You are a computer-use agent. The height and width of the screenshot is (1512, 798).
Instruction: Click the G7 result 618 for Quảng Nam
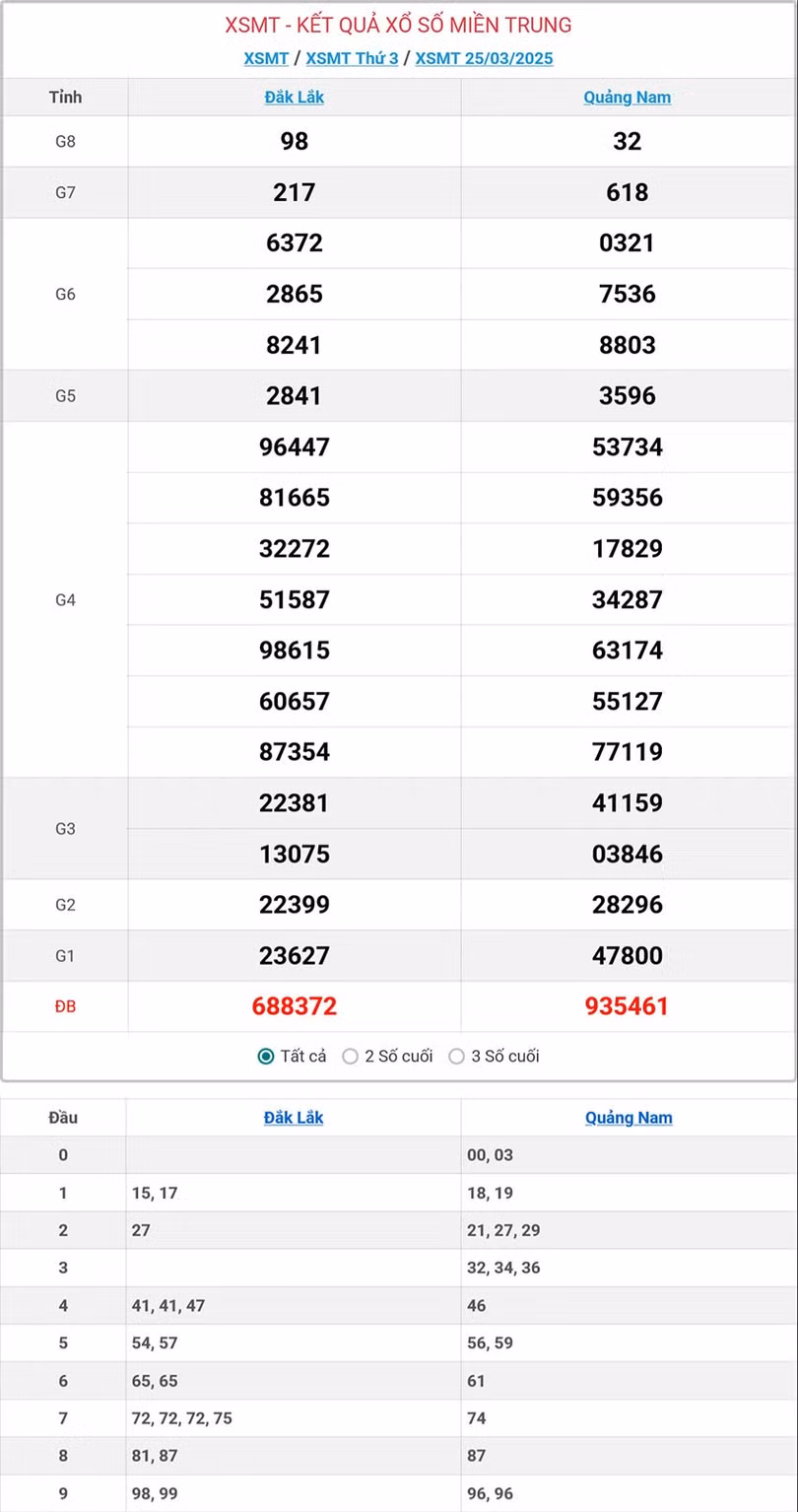coord(627,192)
